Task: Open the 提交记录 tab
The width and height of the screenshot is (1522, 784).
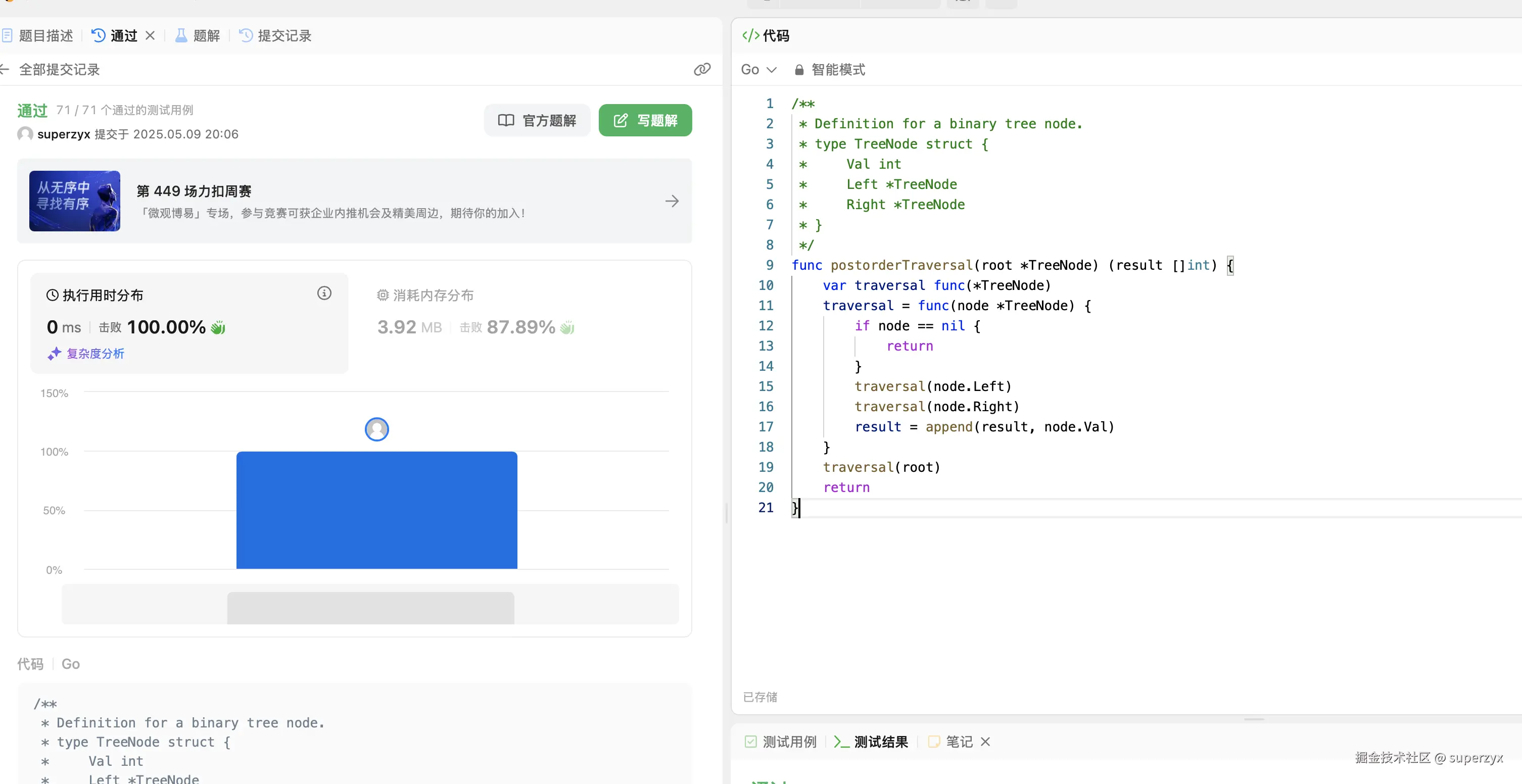Action: [275, 36]
